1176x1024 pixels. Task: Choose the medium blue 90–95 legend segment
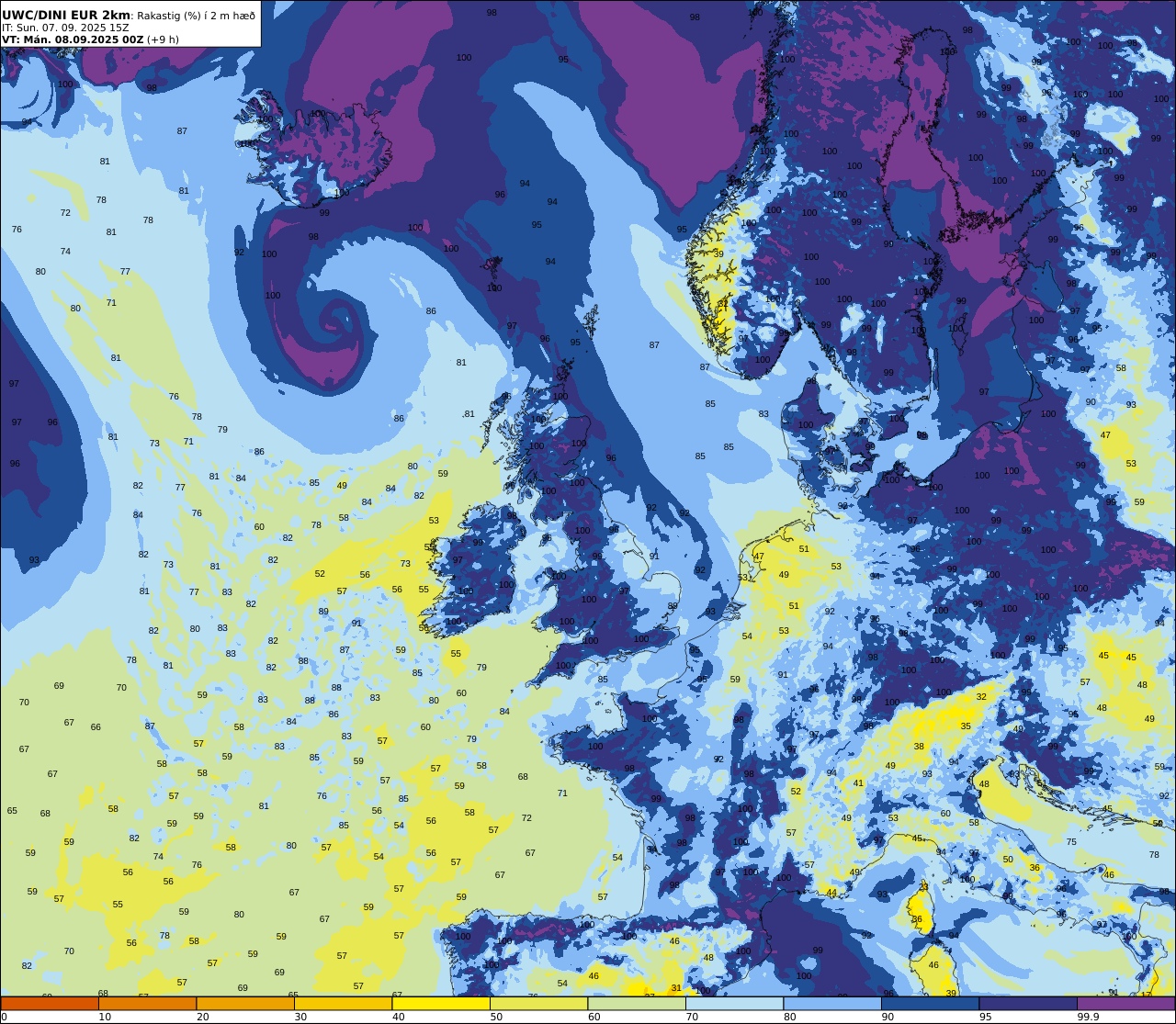coord(930,1004)
